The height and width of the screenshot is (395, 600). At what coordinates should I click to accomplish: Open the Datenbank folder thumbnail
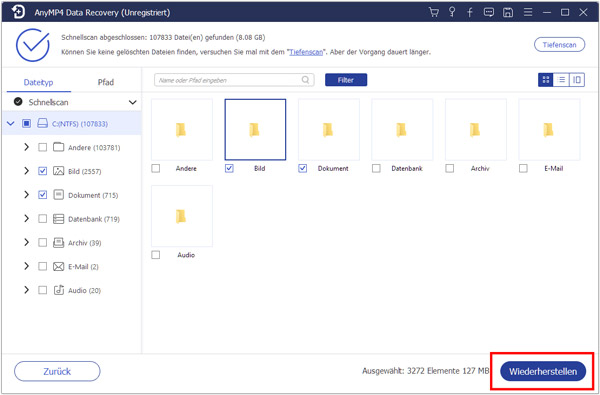tap(402, 129)
